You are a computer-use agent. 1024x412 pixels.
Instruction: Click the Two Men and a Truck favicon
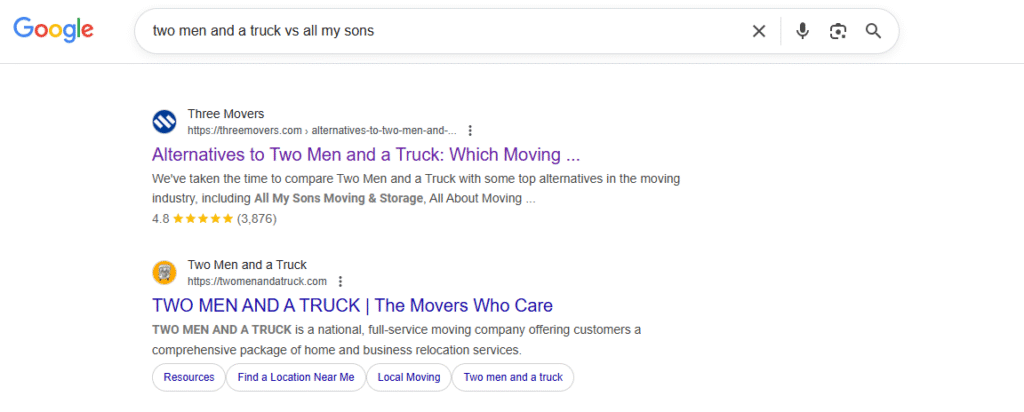164,273
